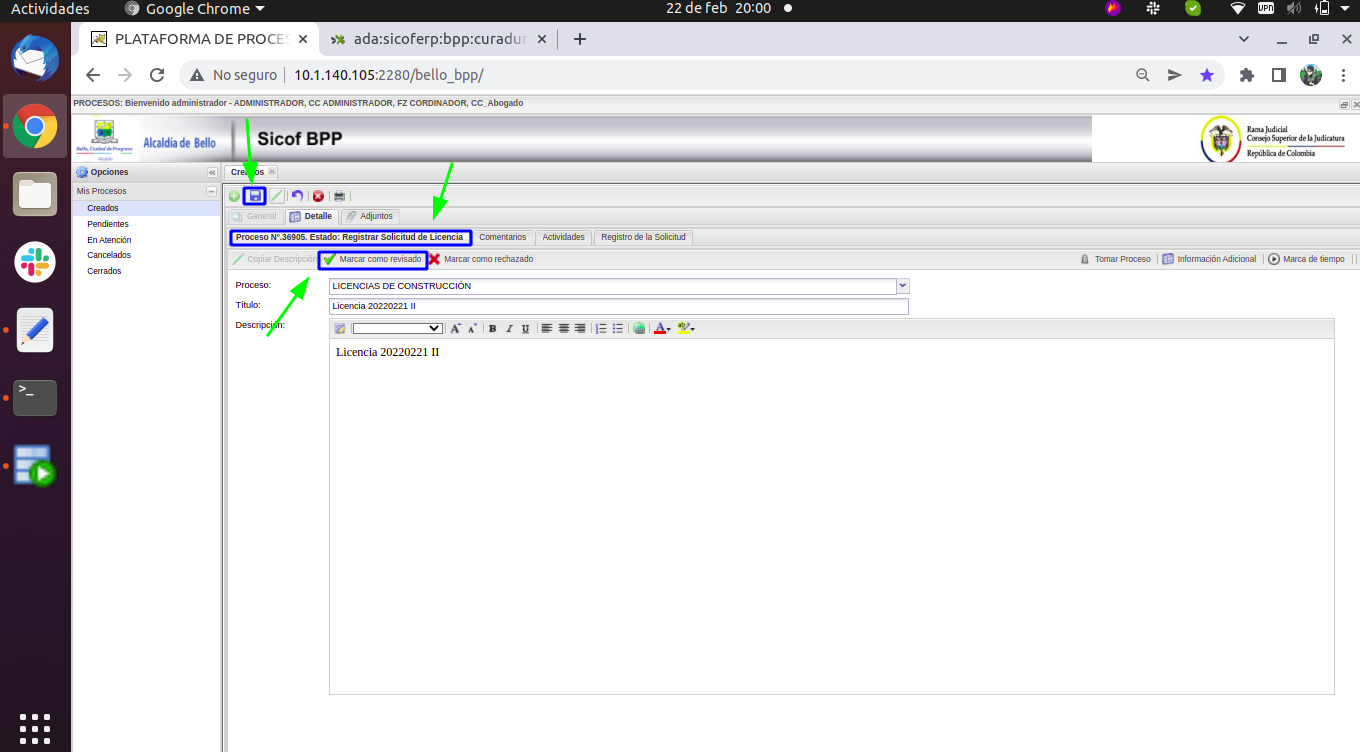Click the Título input field
The width and height of the screenshot is (1360, 752).
pyautogui.click(x=618, y=306)
